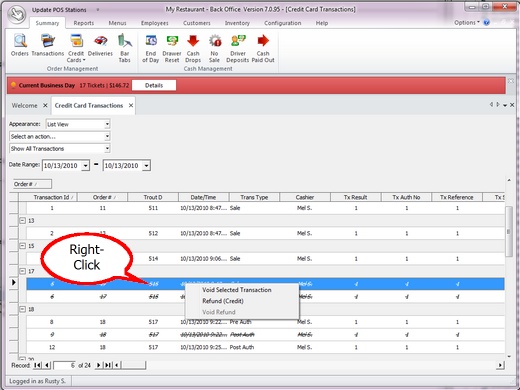Select the Cash Drops icon

pos(193,48)
